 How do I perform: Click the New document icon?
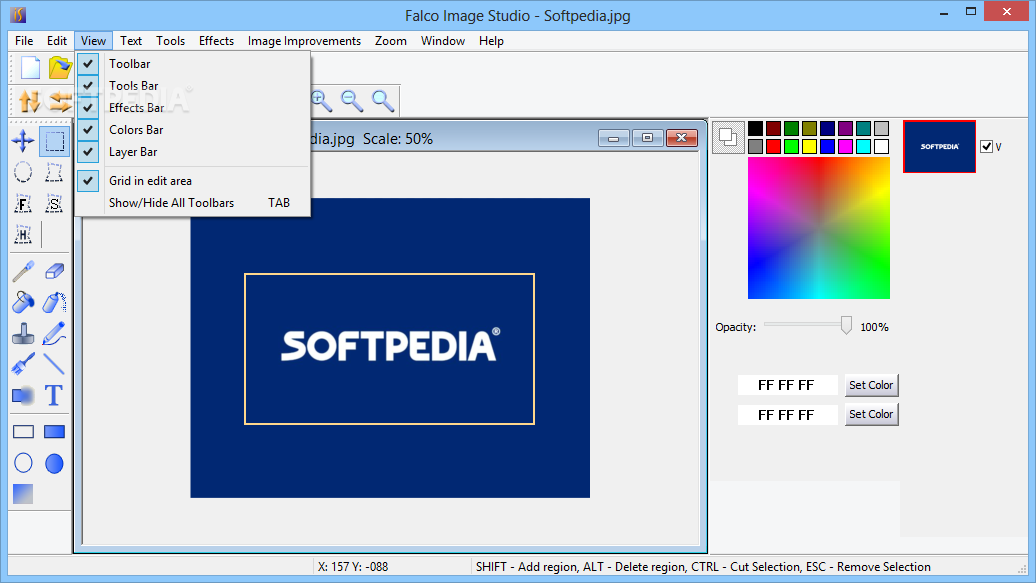pyautogui.click(x=30, y=68)
